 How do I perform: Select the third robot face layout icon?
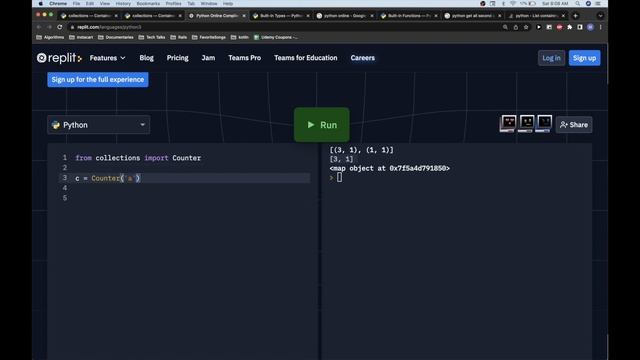tap(544, 124)
